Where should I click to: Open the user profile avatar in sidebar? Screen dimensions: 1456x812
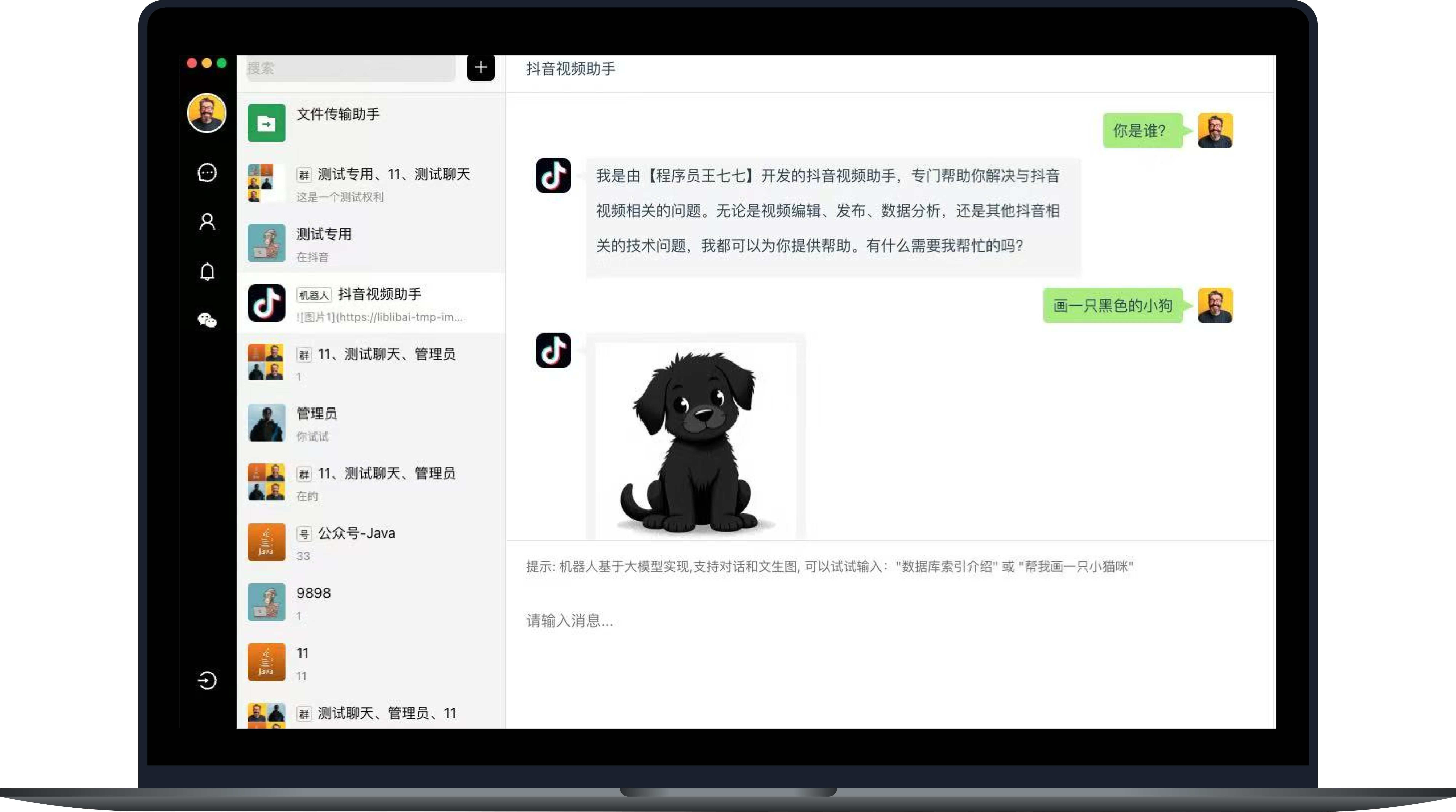(206, 113)
